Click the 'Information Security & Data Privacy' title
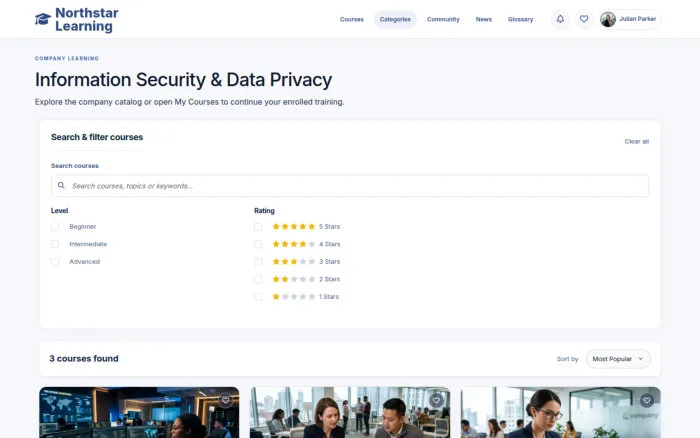Image resolution: width=700 pixels, height=438 pixels. (x=183, y=80)
